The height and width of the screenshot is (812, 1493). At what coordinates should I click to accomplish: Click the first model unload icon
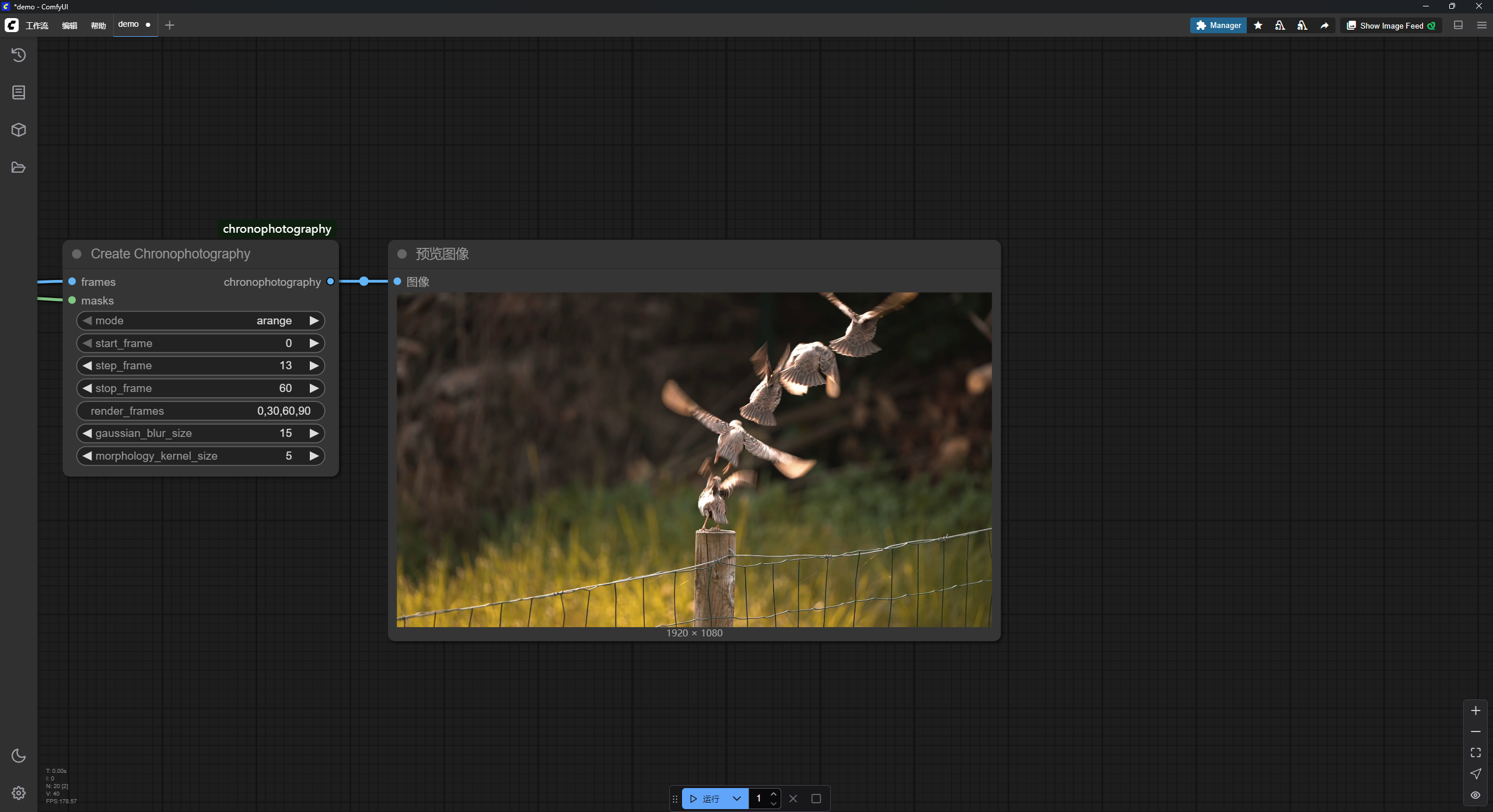(x=1280, y=26)
